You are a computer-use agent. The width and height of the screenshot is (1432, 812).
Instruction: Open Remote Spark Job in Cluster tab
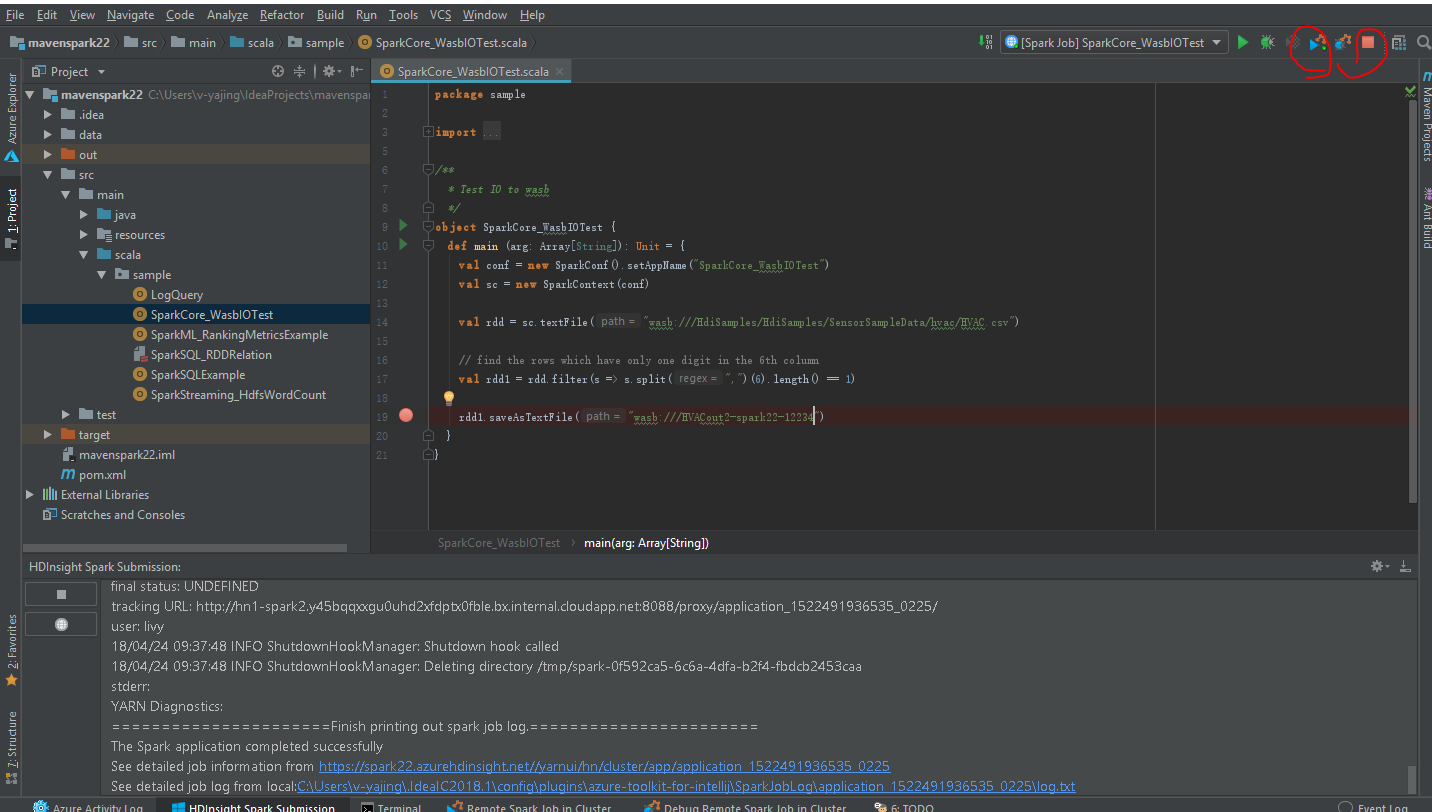tap(530, 807)
